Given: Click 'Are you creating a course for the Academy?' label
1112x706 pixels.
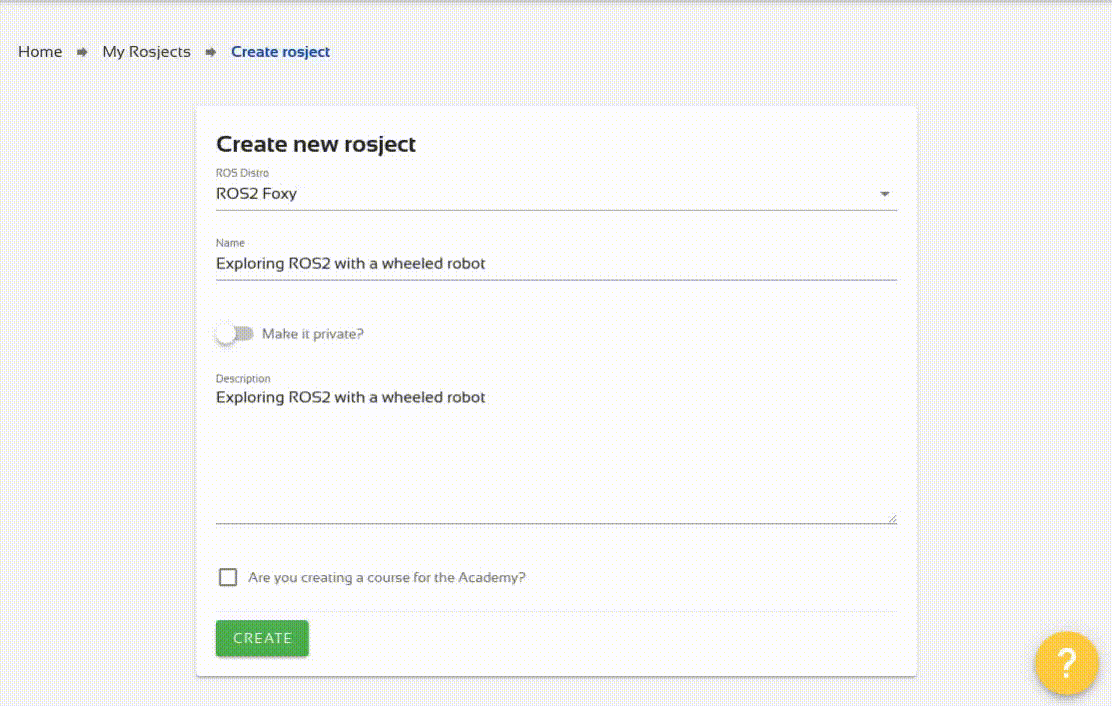Looking at the screenshot, I should (387, 577).
